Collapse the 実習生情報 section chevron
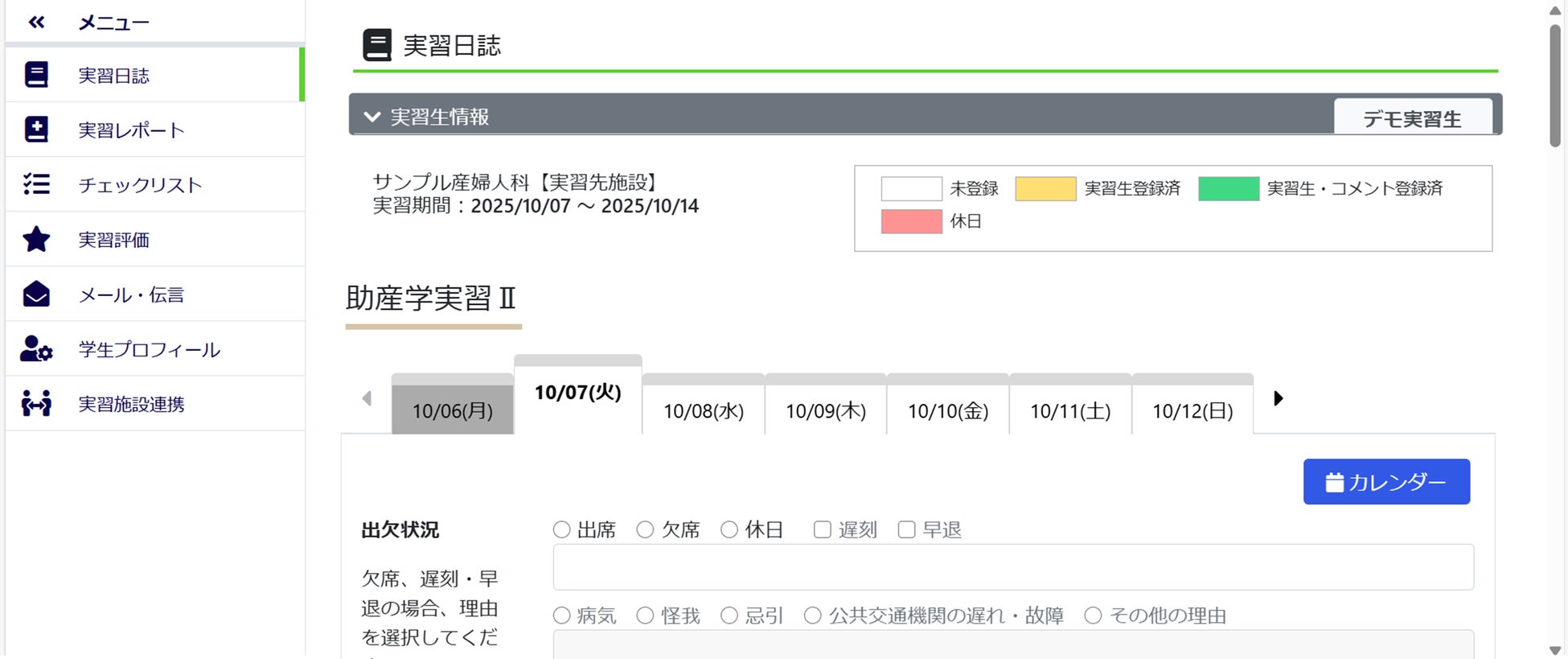This screenshot has height=659, width=1568. click(x=371, y=117)
